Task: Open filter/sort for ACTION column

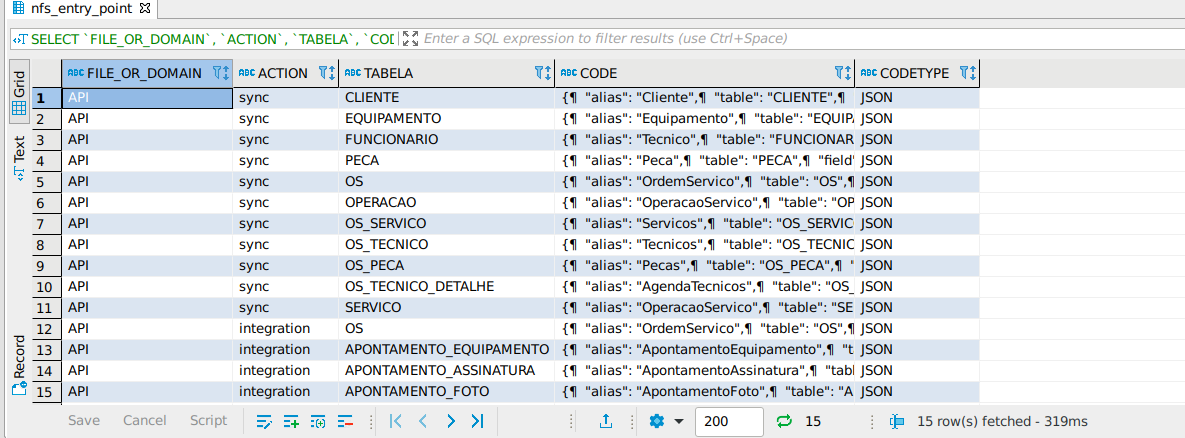Action: click(327, 73)
